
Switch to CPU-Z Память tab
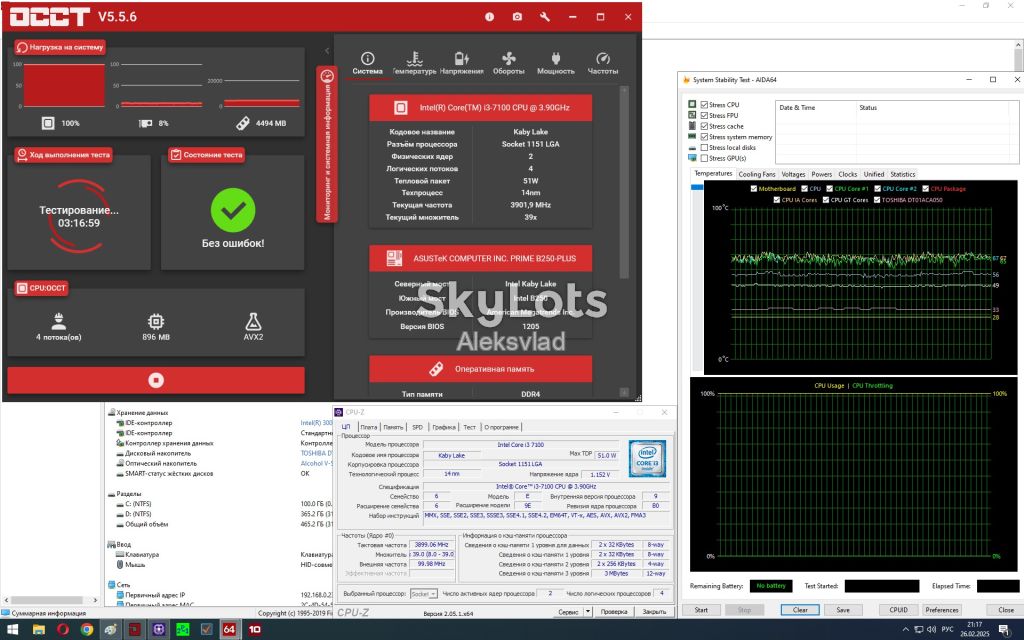(x=393, y=427)
